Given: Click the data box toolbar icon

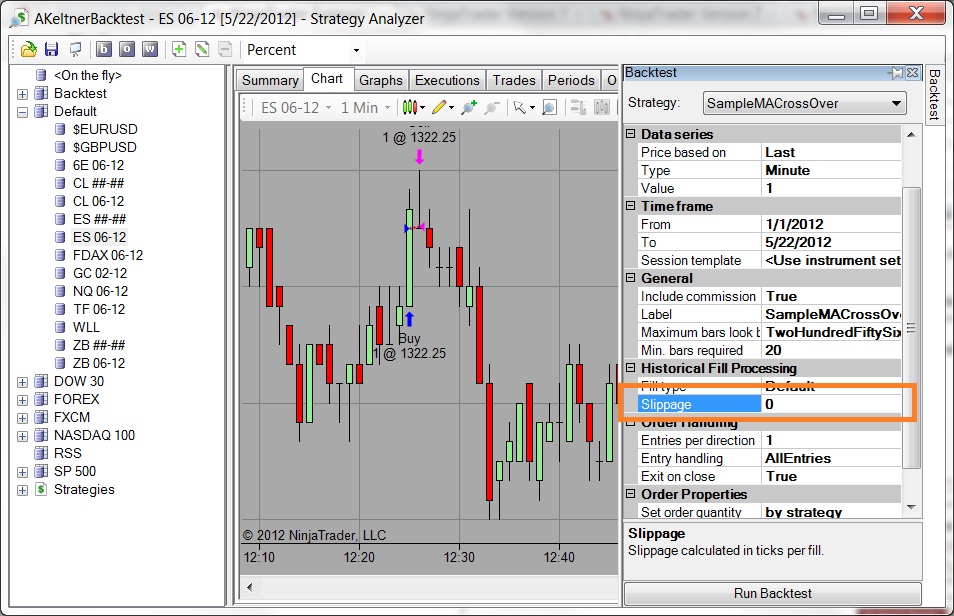Looking at the screenshot, I should pyautogui.click(x=578, y=108).
